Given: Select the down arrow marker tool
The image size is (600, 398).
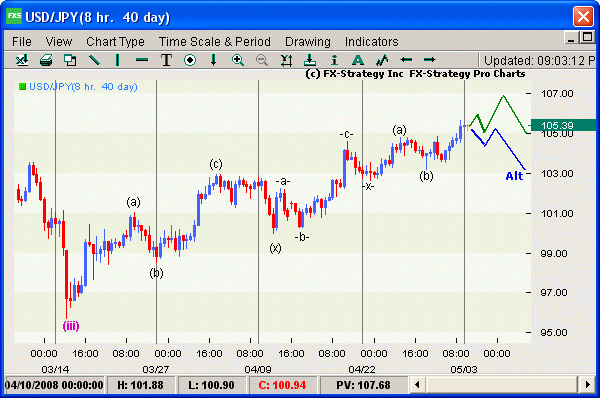Looking at the screenshot, I should (x=214, y=60).
